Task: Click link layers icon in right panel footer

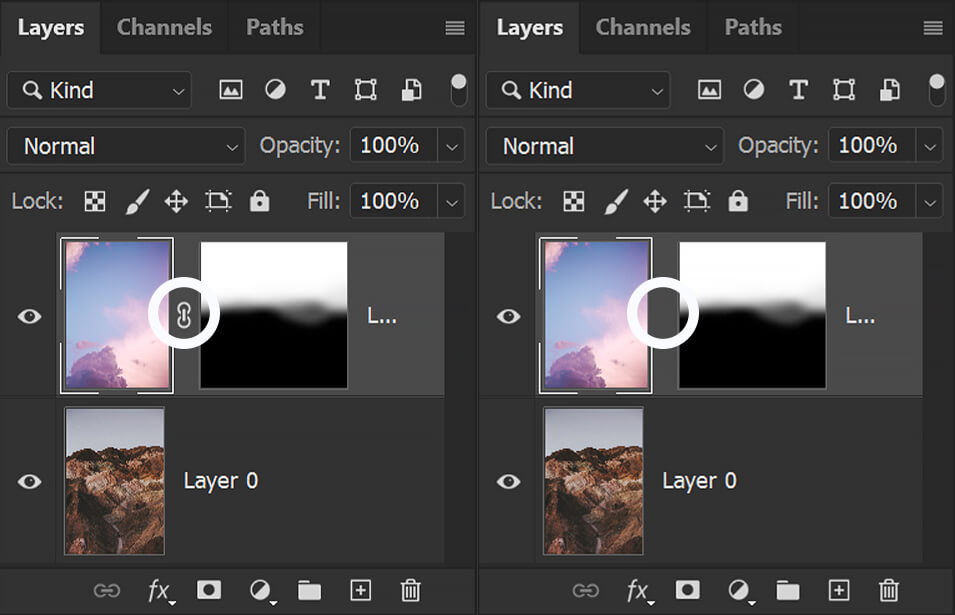Action: click(x=585, y=591)
